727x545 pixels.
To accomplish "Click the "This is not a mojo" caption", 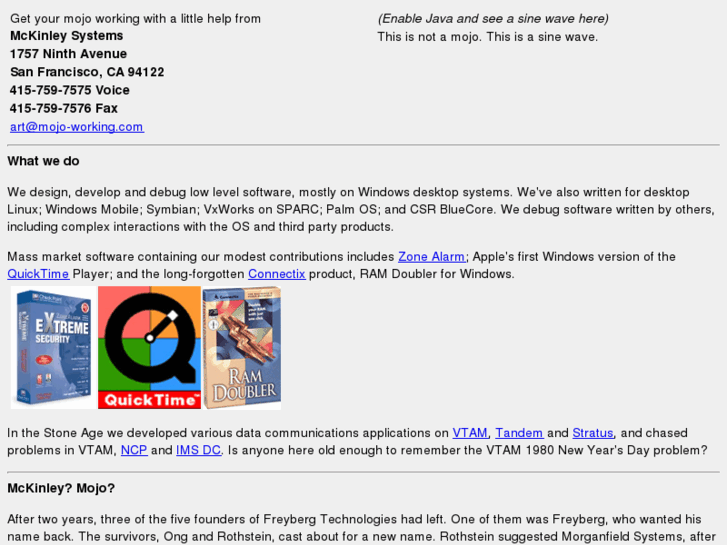I will point(488,37).
